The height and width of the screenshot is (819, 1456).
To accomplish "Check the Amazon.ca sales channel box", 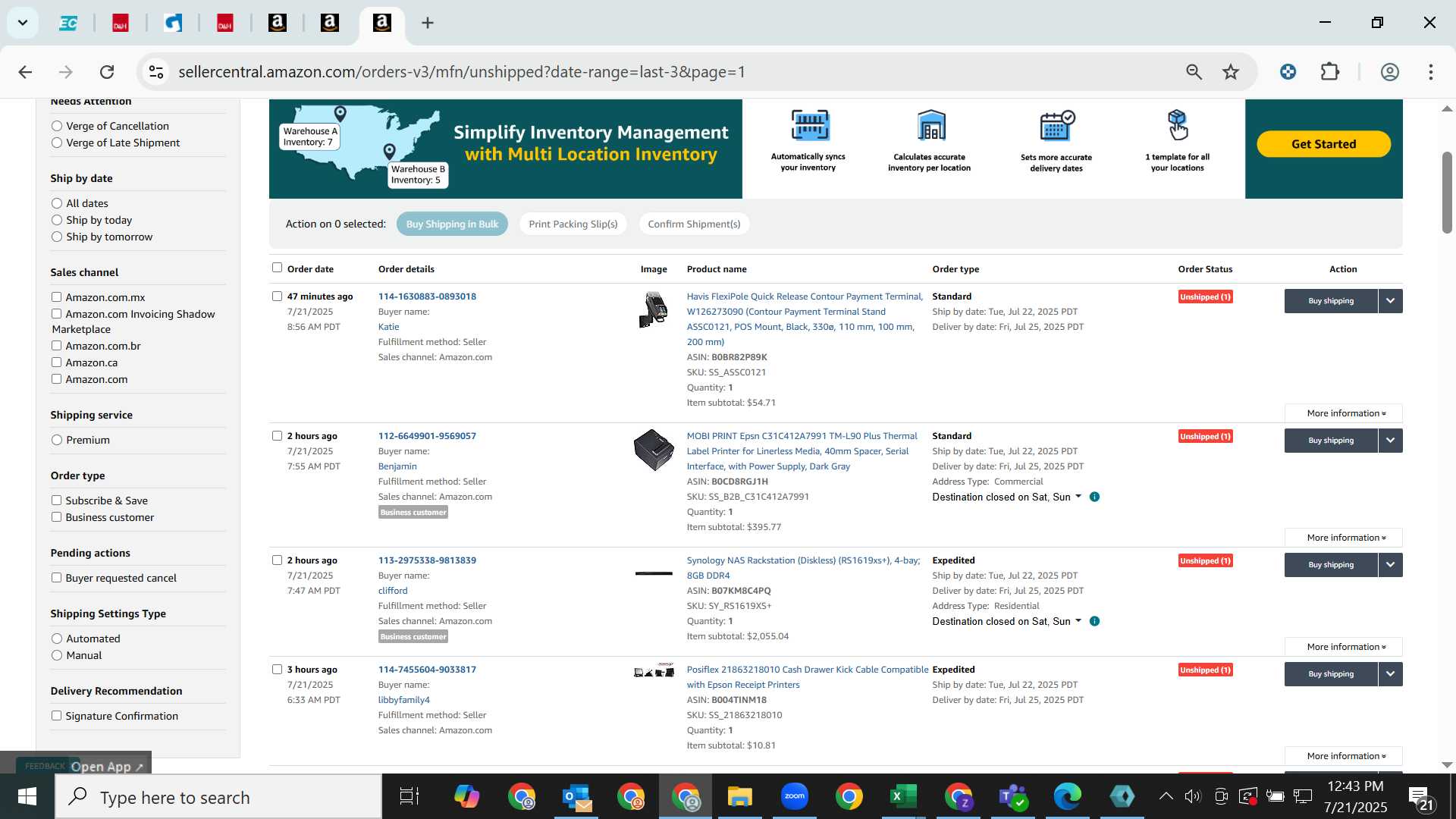I will [56, 362].
